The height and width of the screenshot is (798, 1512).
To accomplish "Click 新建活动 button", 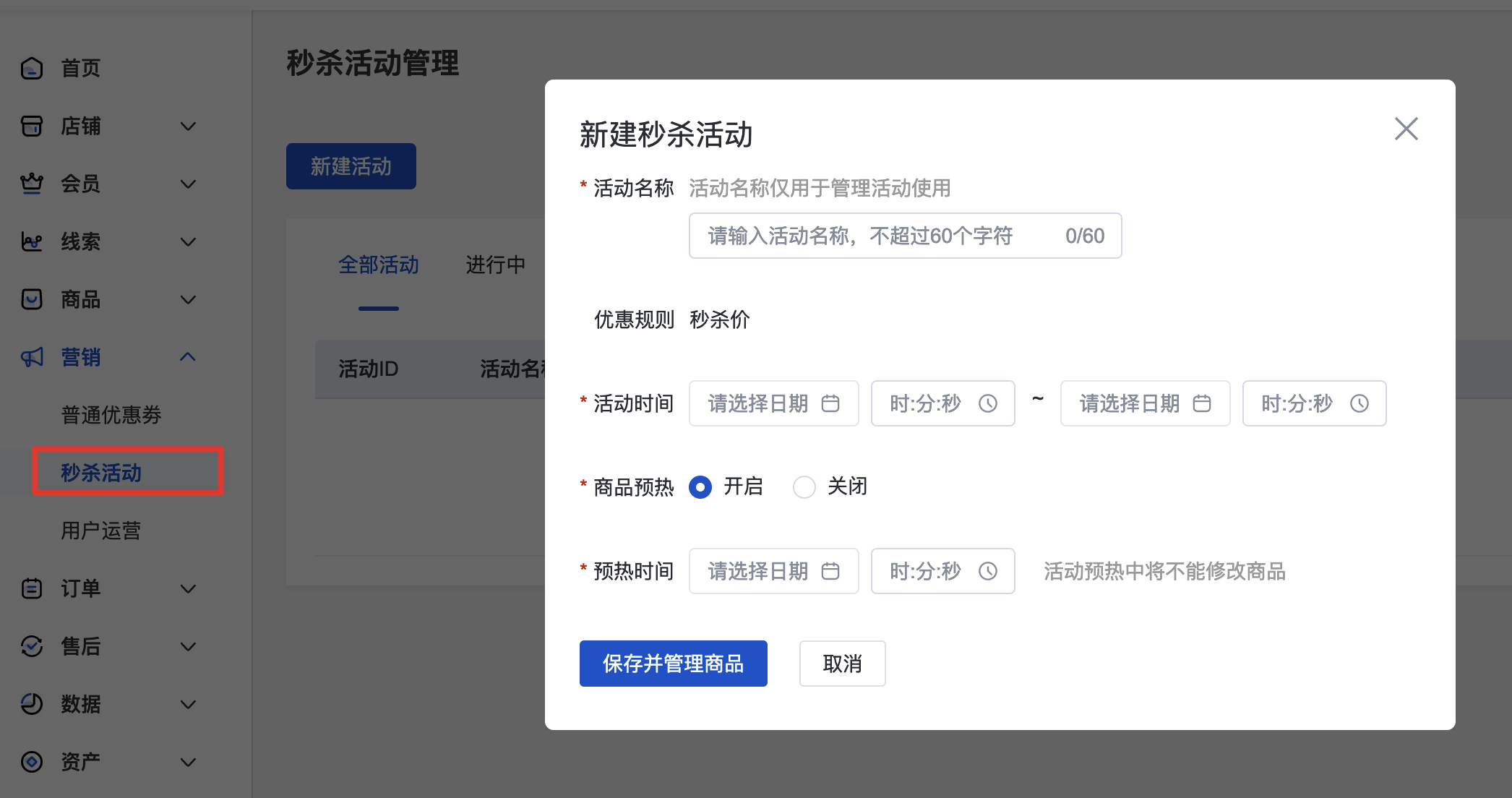I will (351, 166).
